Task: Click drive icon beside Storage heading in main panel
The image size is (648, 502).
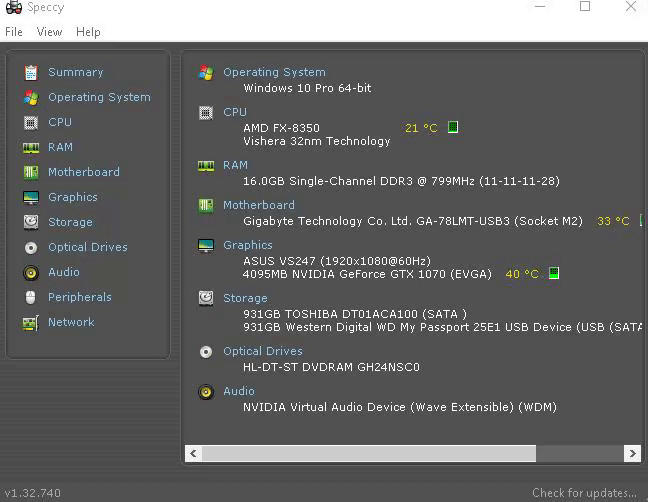Action: [x=206, y=298]
